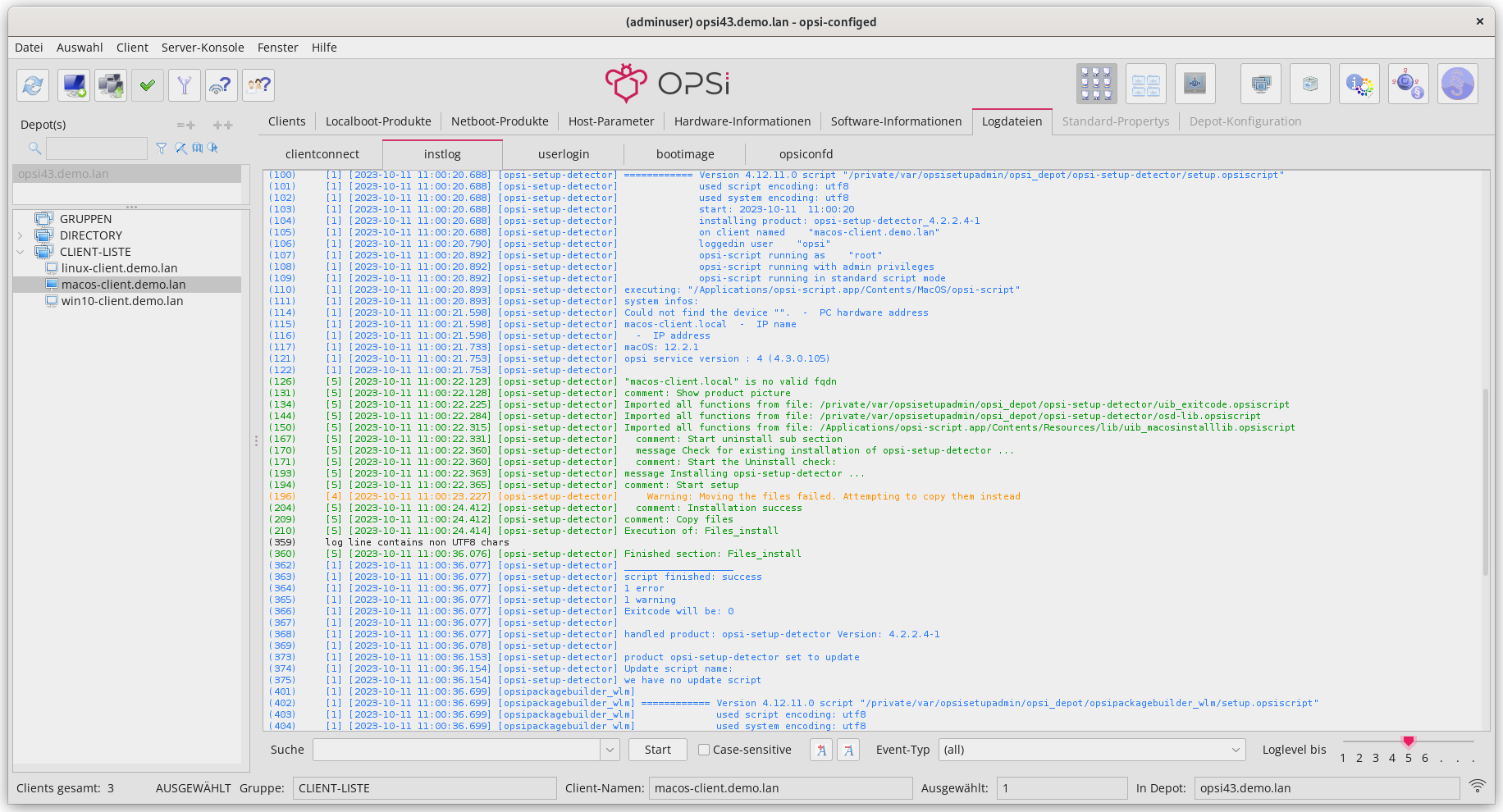
Task: Click the icon of stacked computers with green arrow
Action: click(x=111, y=85)
